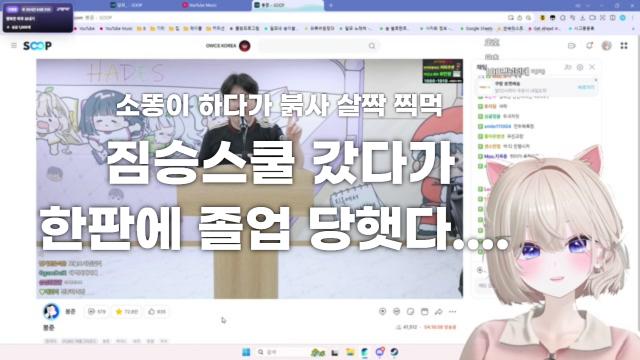Dismiss the chat notice banner
The height and width of the screenshot is (360, 640).
pyautogui.click(x=596, y=80)
